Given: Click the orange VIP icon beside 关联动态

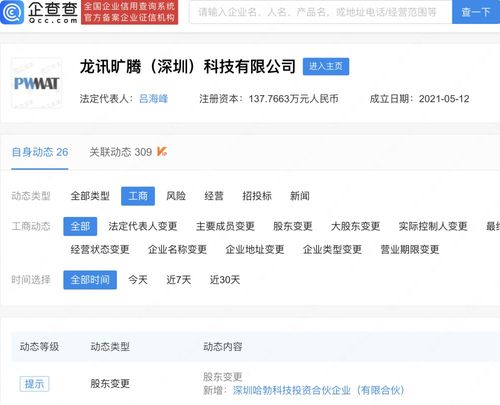Looking at the screenshot, I should (162, 152).
